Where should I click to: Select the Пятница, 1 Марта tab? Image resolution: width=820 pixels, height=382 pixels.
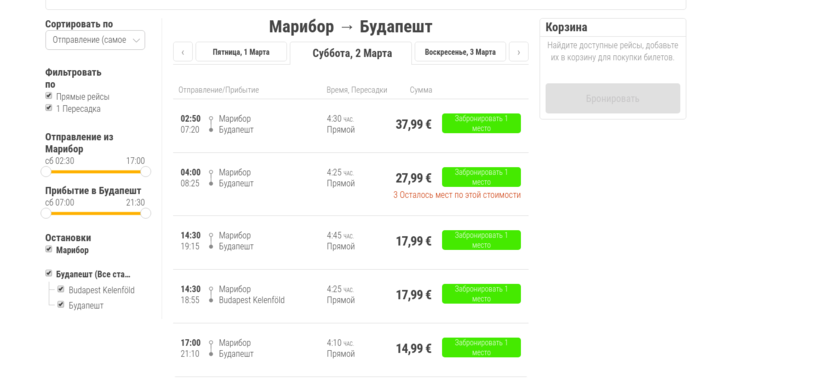coord(241,52)
